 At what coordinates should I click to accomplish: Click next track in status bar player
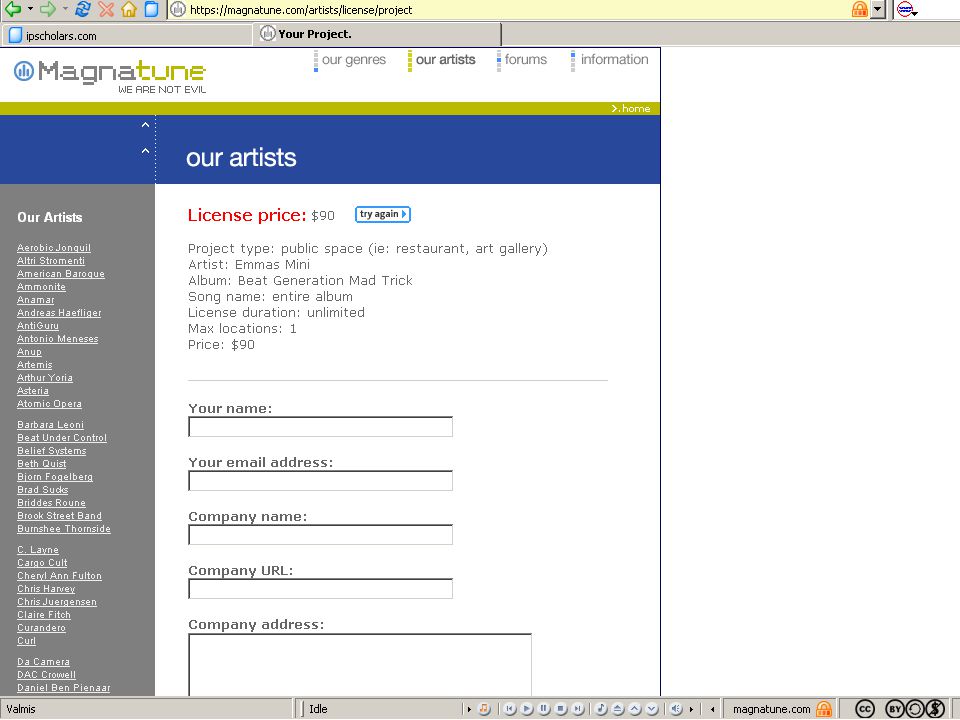pyautogui.click(x=578, y=709)
